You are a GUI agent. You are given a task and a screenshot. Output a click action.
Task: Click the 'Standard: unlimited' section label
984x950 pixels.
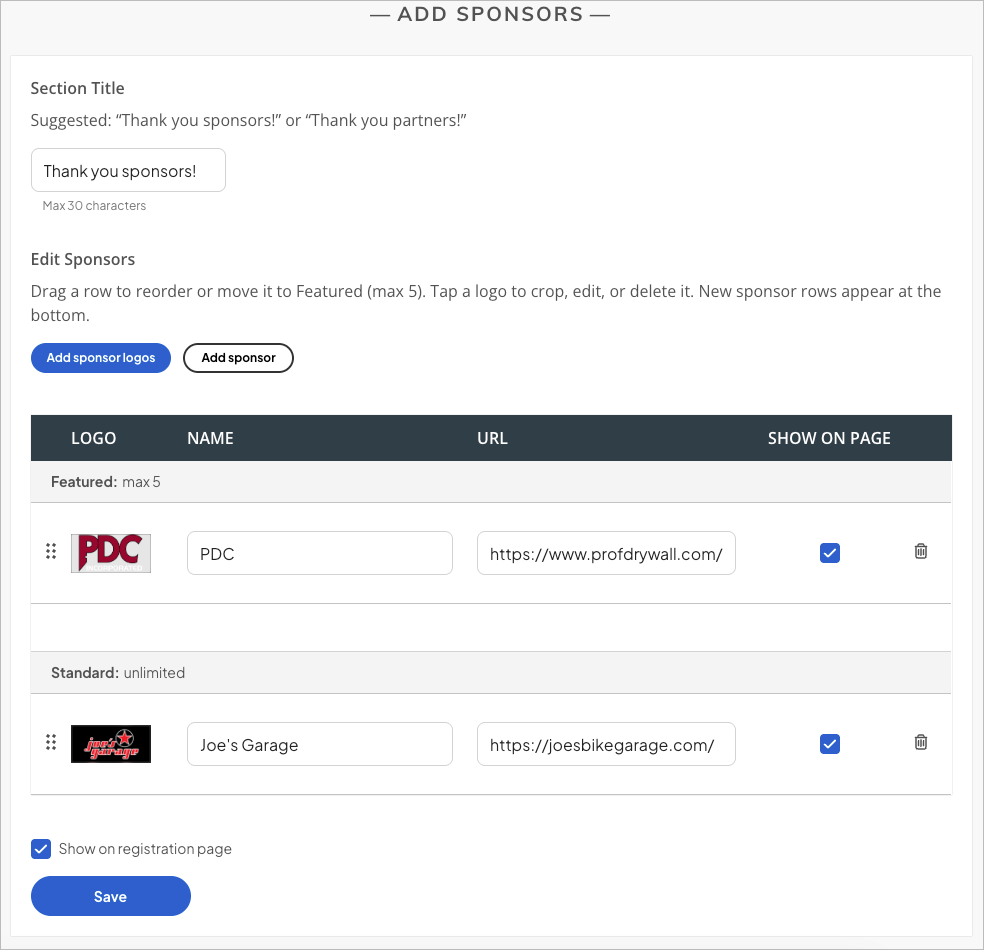coord(118,673)
